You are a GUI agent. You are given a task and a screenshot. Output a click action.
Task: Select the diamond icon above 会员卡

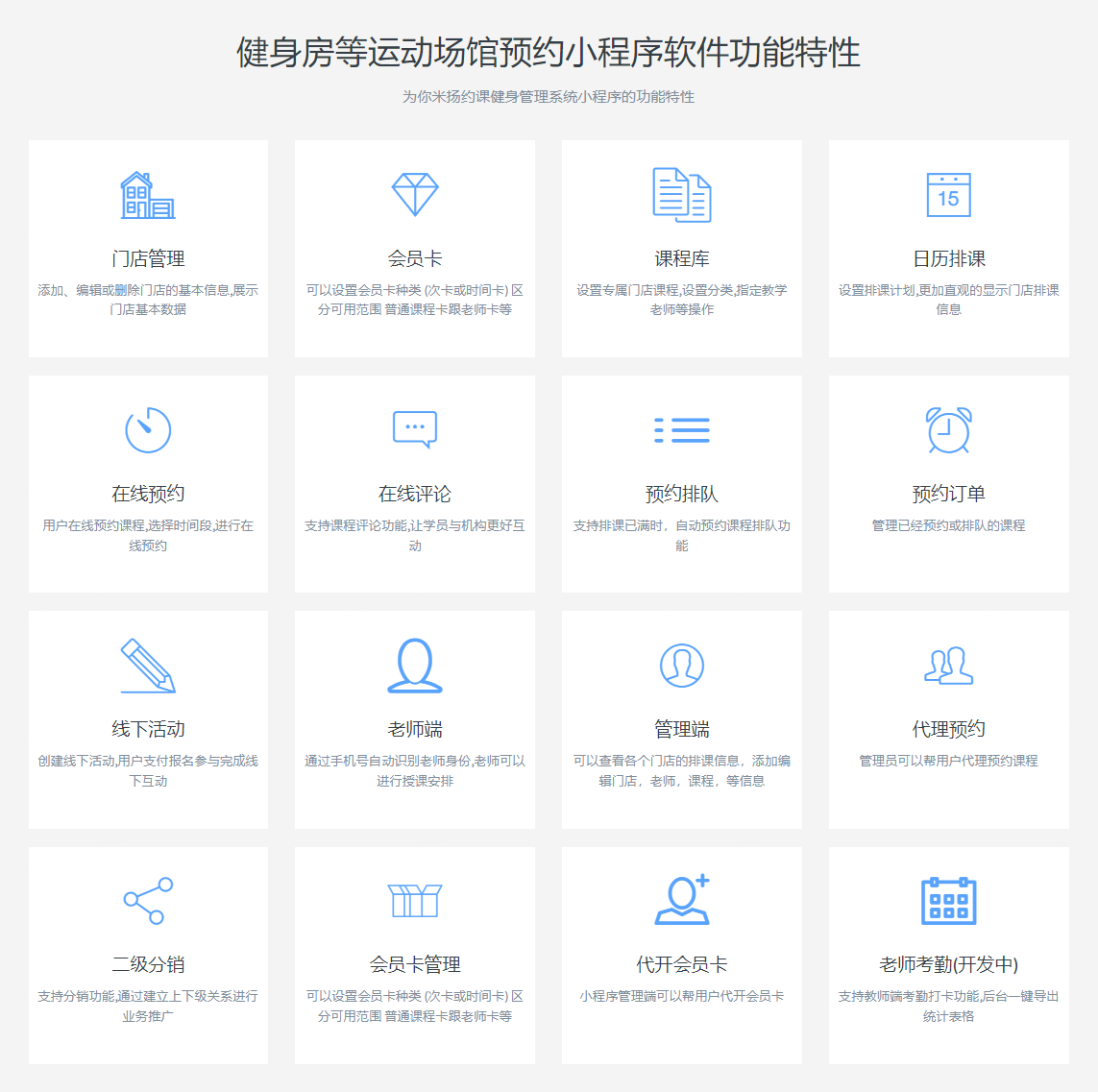click(415, 195)
